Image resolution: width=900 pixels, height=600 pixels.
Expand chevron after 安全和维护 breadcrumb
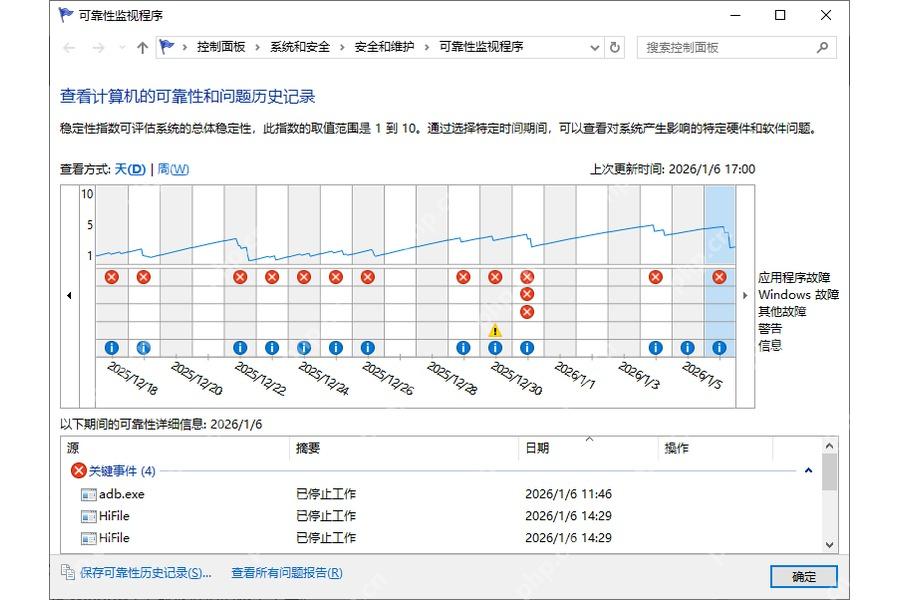coord(426,47)
